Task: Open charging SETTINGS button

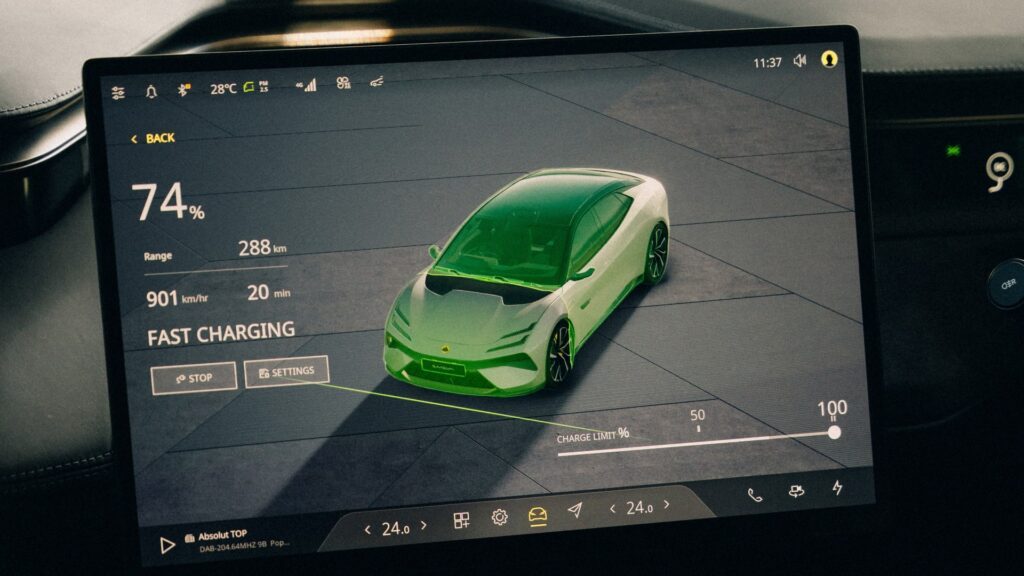Action: (x=288, y=371)
